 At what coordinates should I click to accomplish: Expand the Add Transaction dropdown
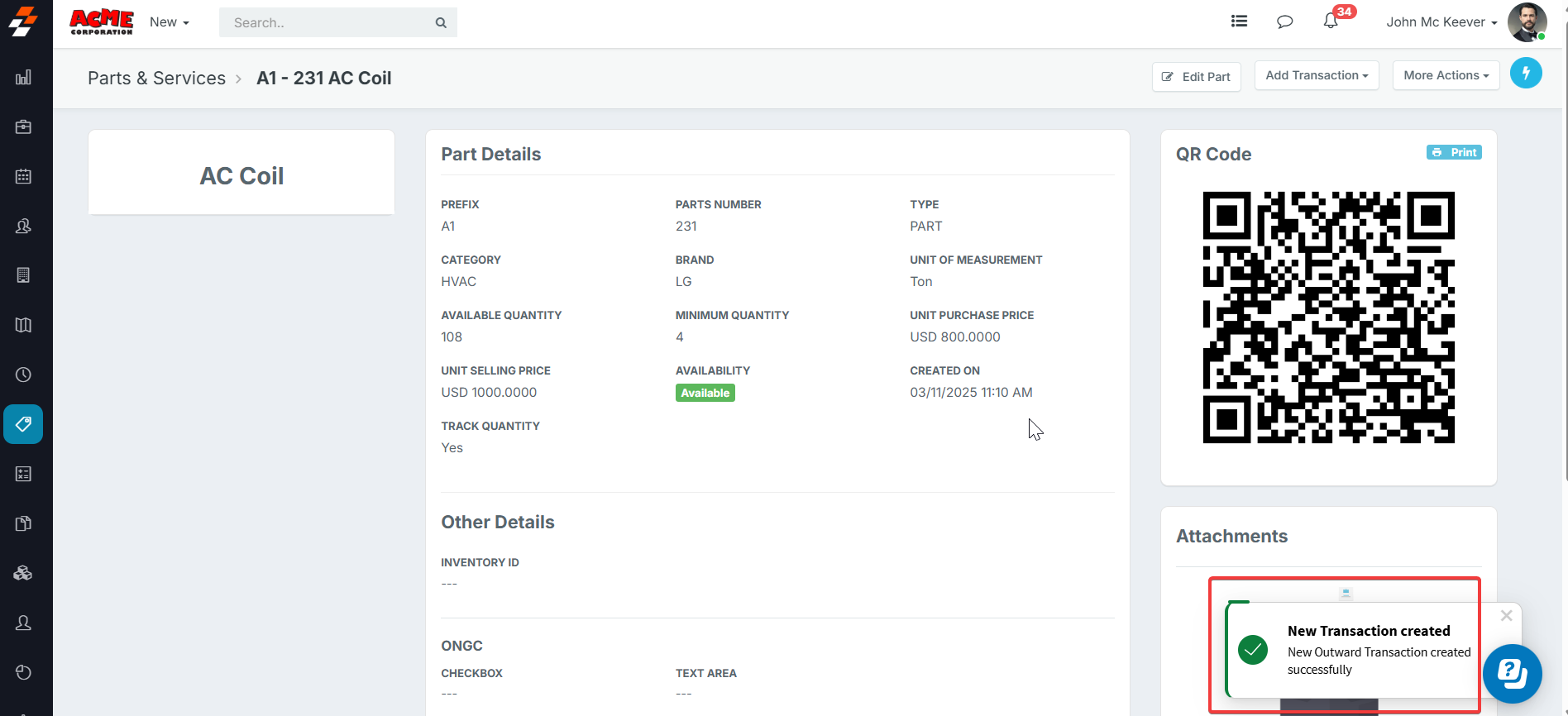click(1317, 75)
